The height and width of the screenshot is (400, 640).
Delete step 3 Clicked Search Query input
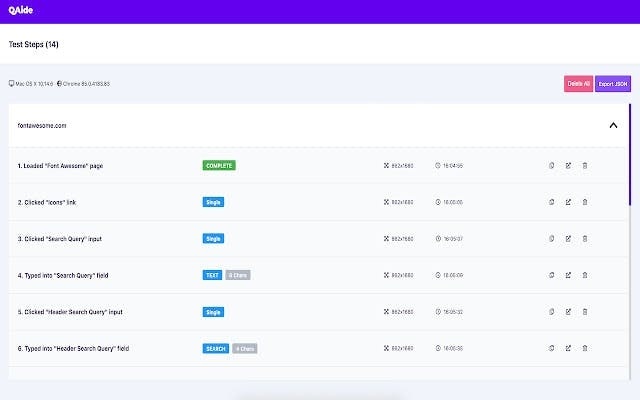585,239
